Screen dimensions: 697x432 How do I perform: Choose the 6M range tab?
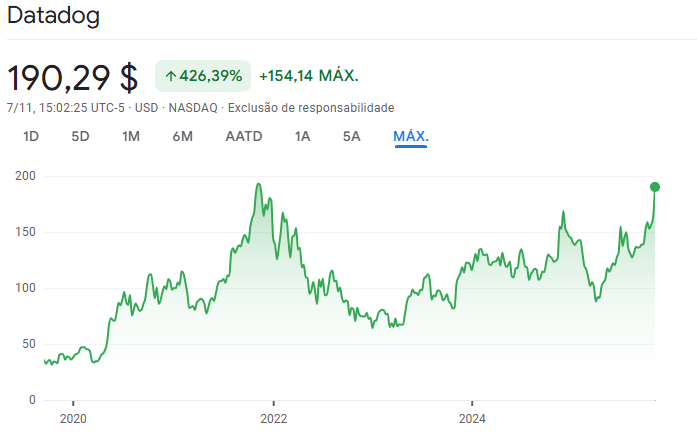coord(182,136)
